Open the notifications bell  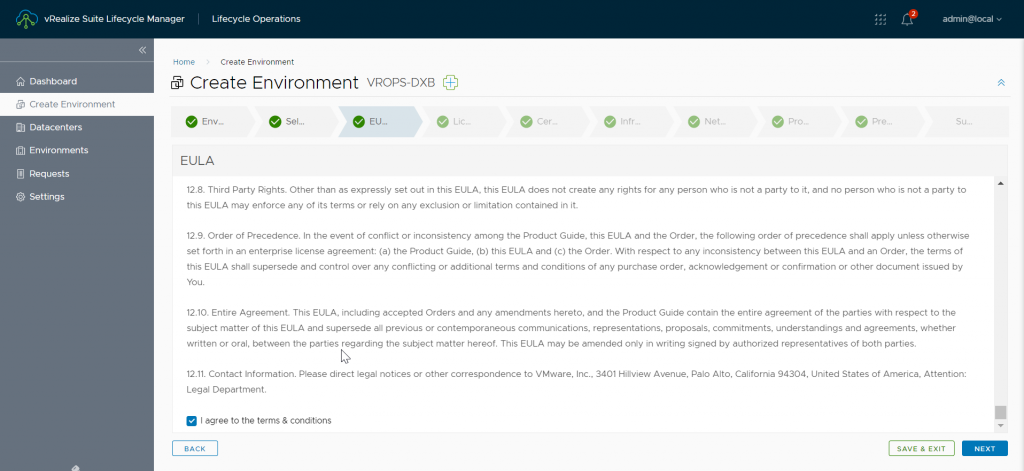(907, 19)
